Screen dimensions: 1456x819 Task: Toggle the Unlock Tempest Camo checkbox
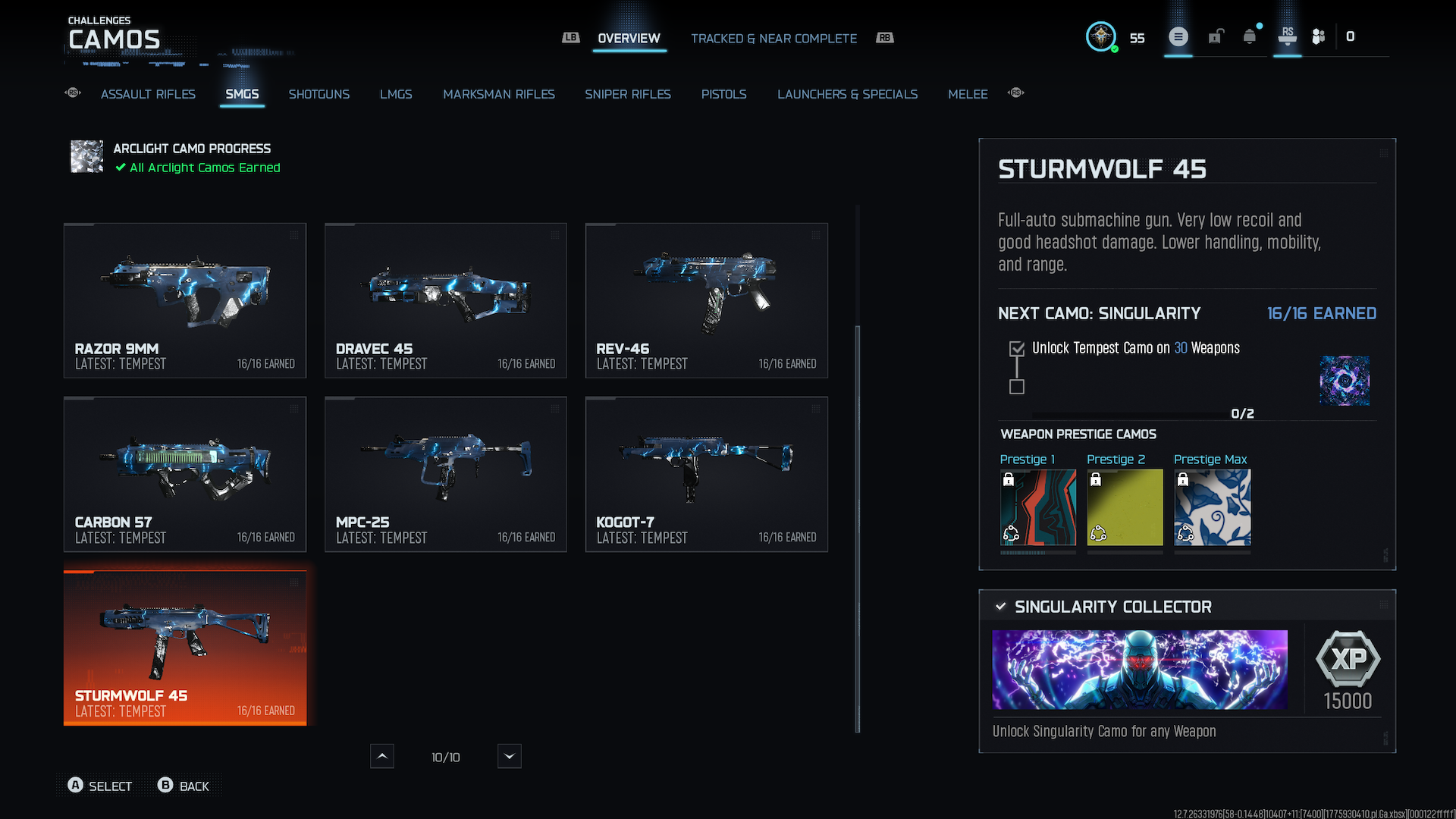point(1017,349)
